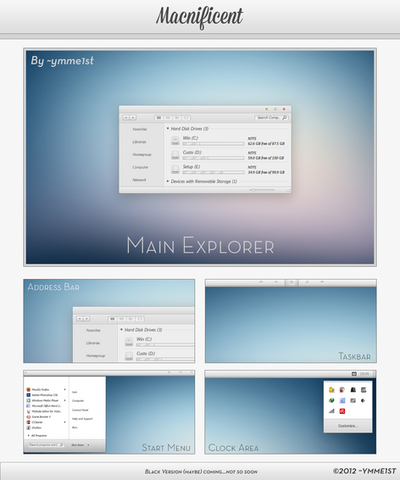Click the network signal bars tray icon
This screenshot has height=480, width=400.
(331, 411)
